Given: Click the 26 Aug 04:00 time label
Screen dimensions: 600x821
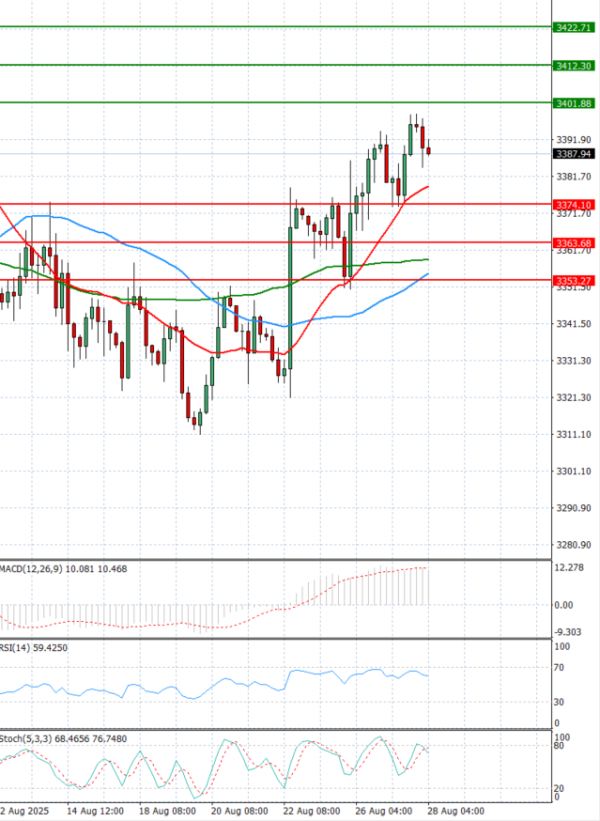Looking at the screenshot, I should (384, 811).
